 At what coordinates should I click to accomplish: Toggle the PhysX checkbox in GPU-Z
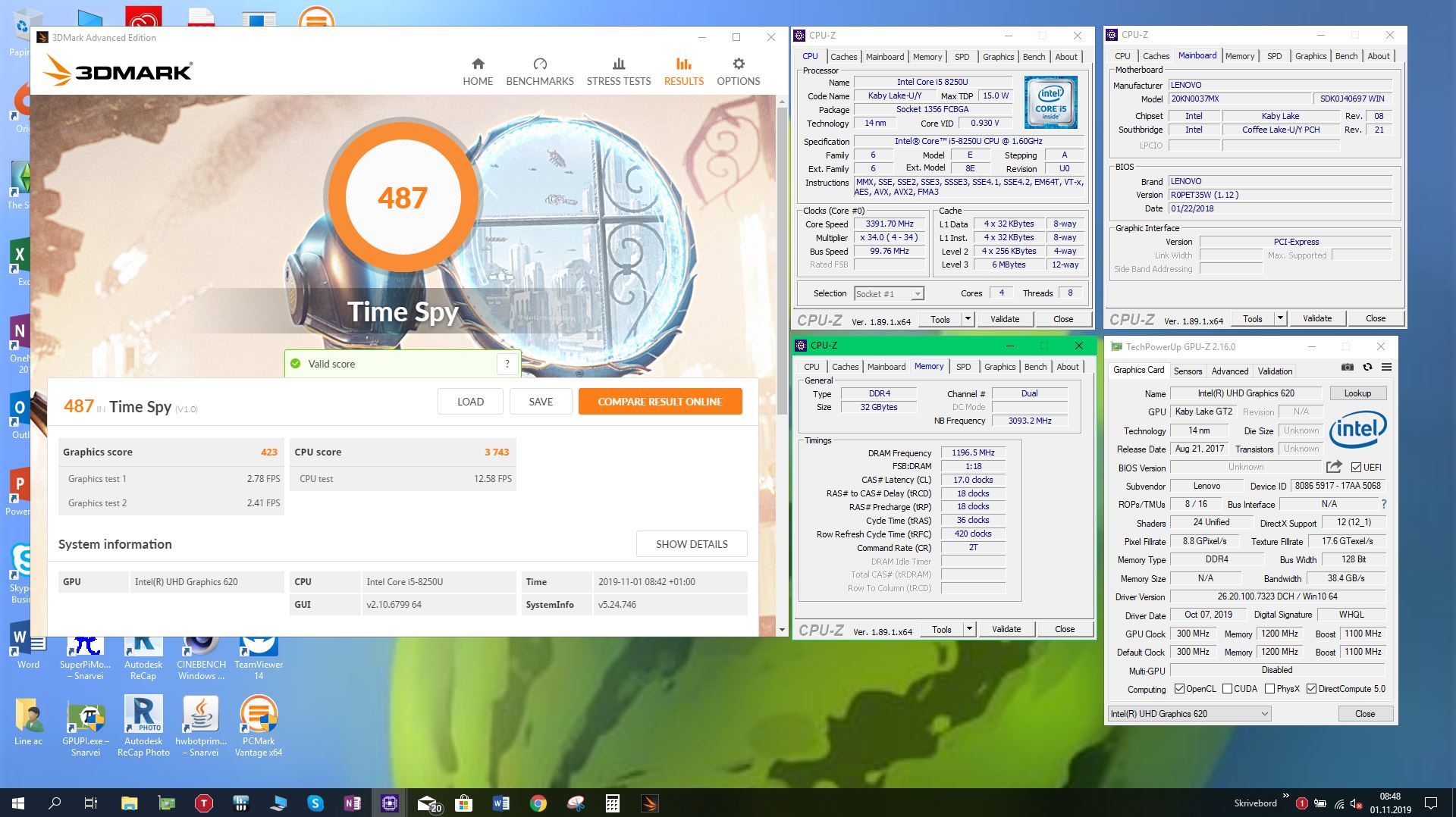1269,689
